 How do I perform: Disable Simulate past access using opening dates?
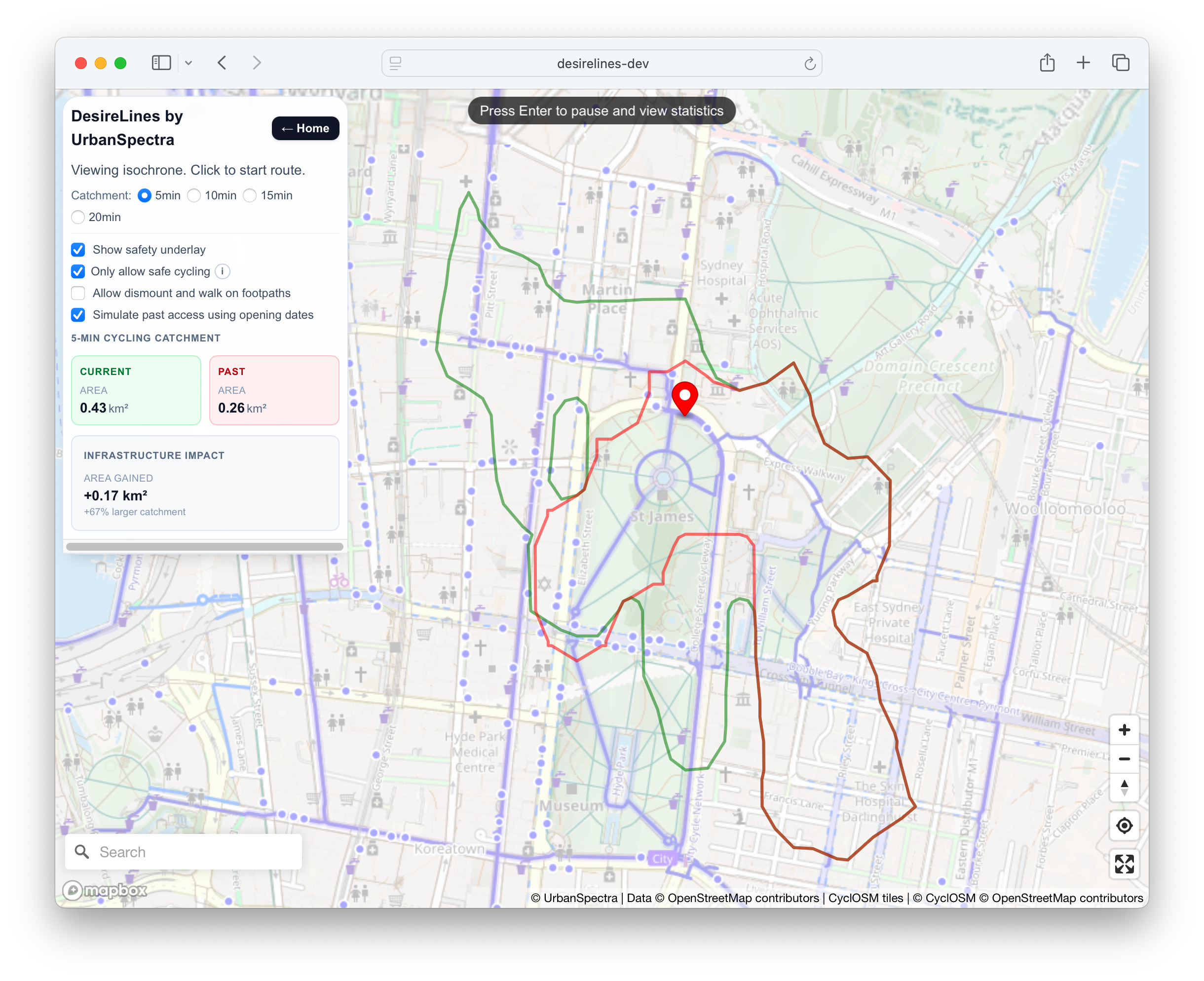(x=78, y=315)
